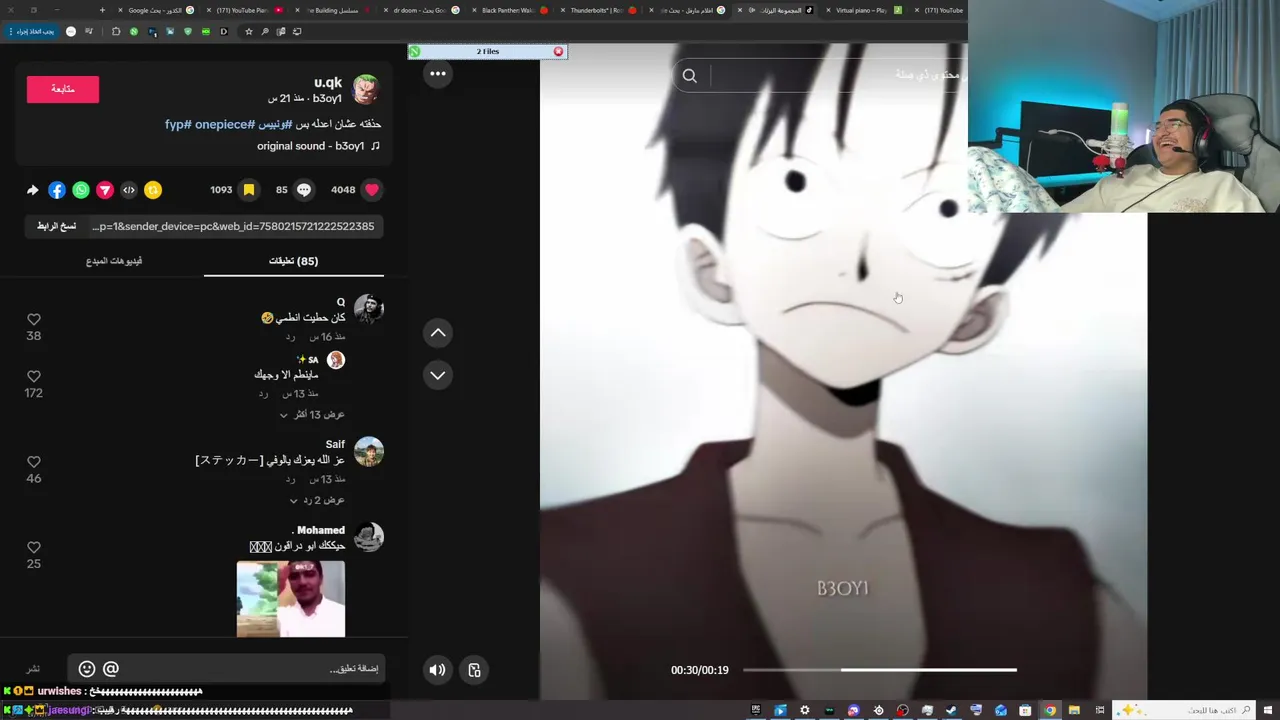This screenshot has height=720, width=1280.
Task: Open the Chrome icon in the taskbar
Action: click(1050, 711)
